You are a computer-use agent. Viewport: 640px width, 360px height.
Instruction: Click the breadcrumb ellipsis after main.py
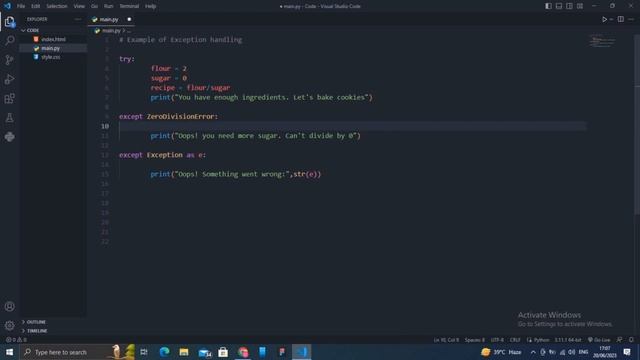(129, 31)
